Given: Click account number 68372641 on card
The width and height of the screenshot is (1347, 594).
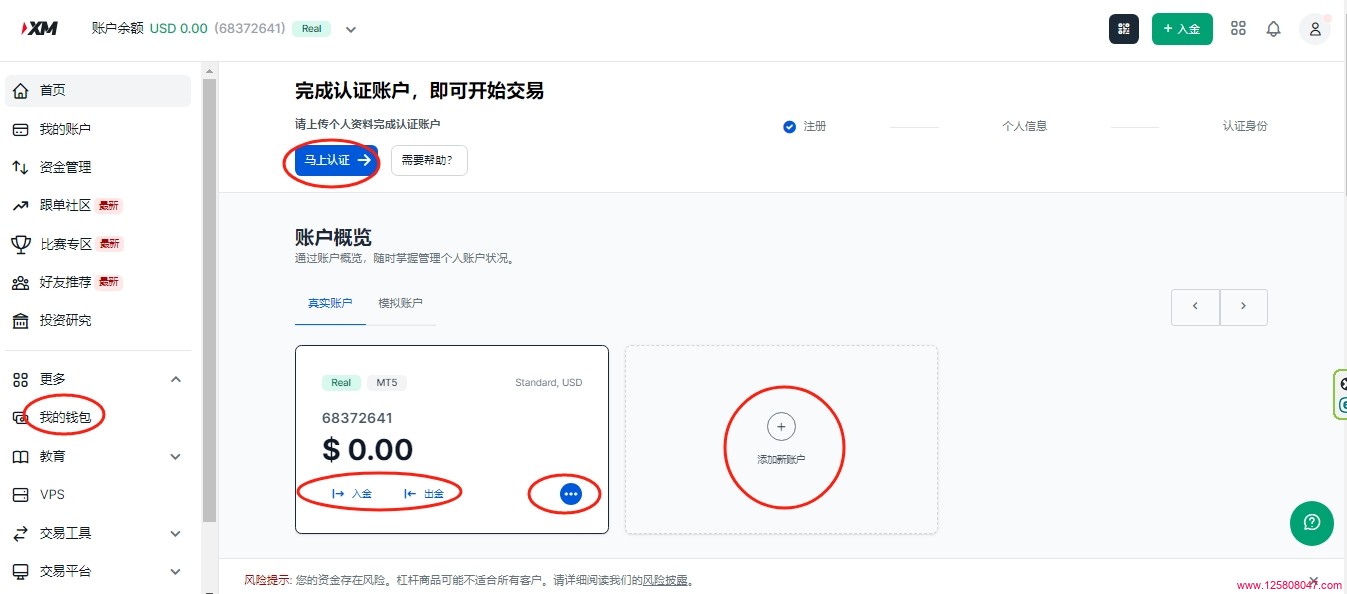Looking at the screenshot, I should pyautogui.click(x=357, y=418).
